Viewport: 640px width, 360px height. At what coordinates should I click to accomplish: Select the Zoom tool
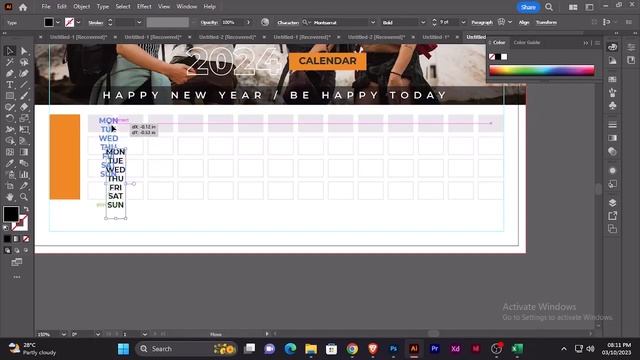point(24,197)
